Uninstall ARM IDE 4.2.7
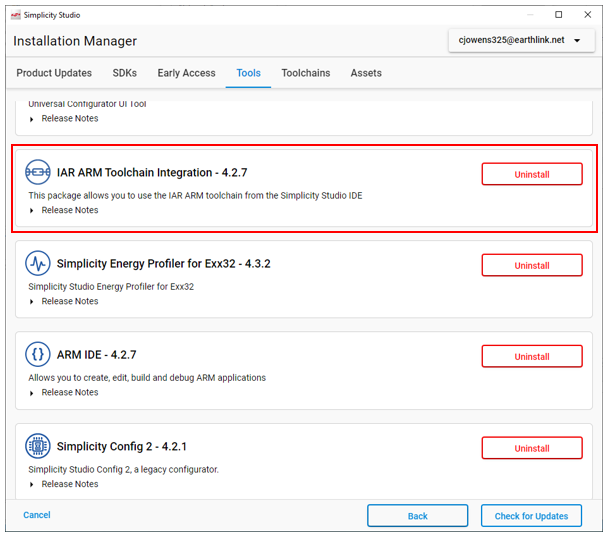Screen dimensions: 608x537 coord(532,356)
